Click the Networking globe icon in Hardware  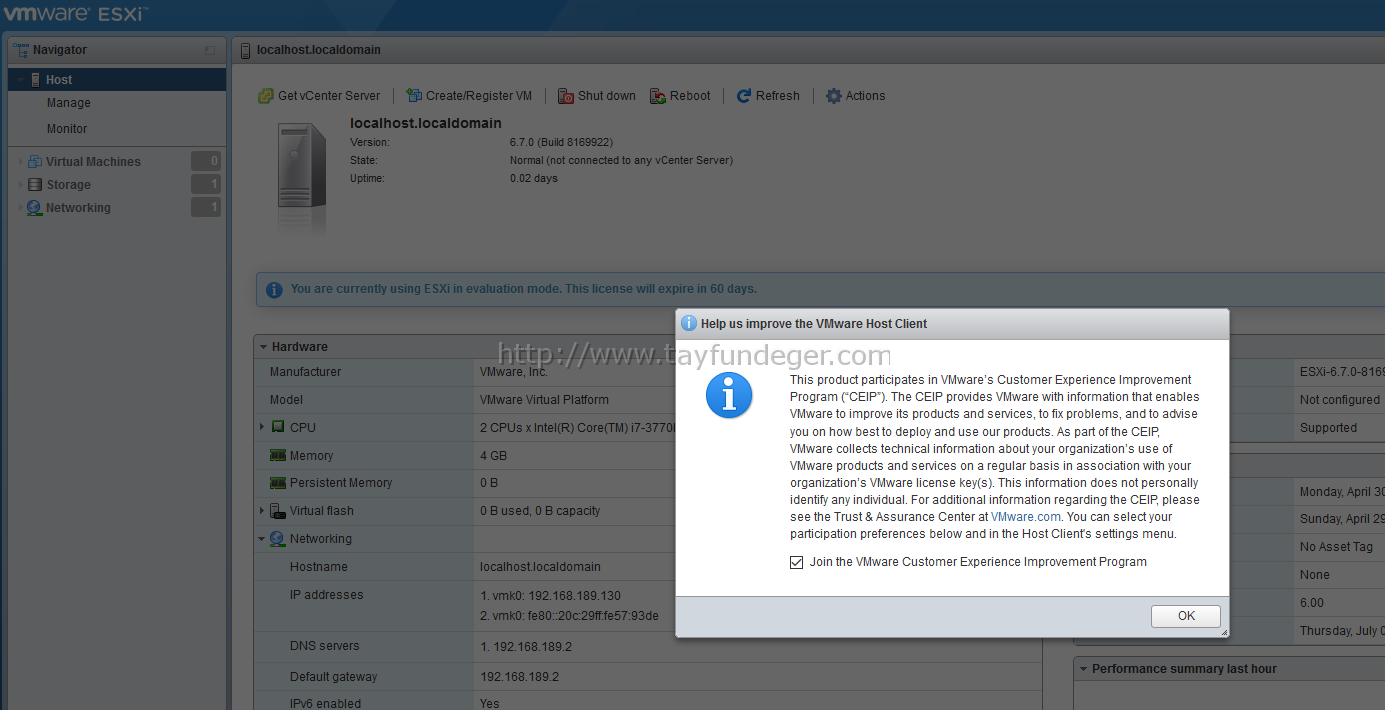(x=278, y=539)
